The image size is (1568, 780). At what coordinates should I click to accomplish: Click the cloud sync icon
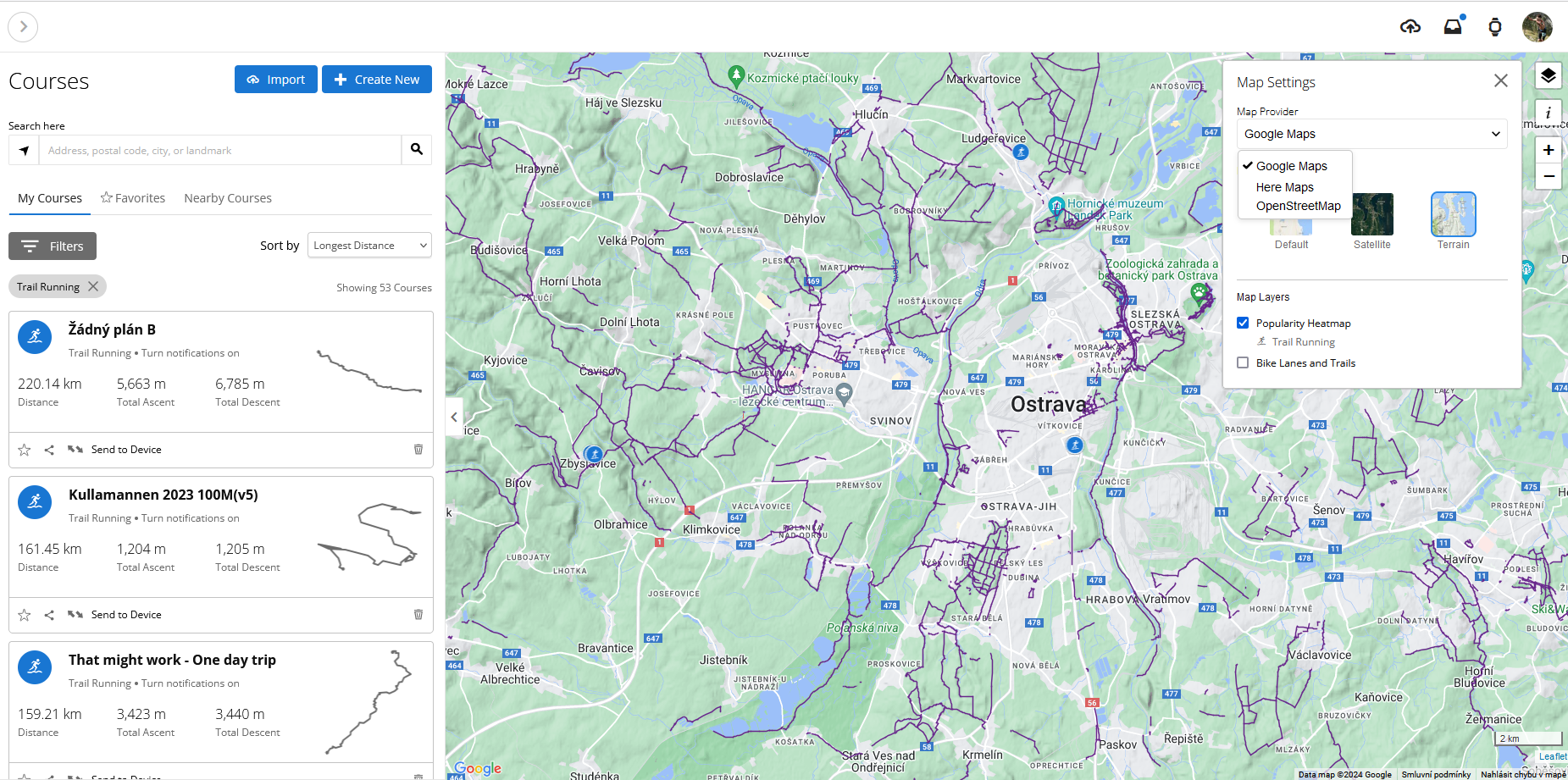[1410, 26]
